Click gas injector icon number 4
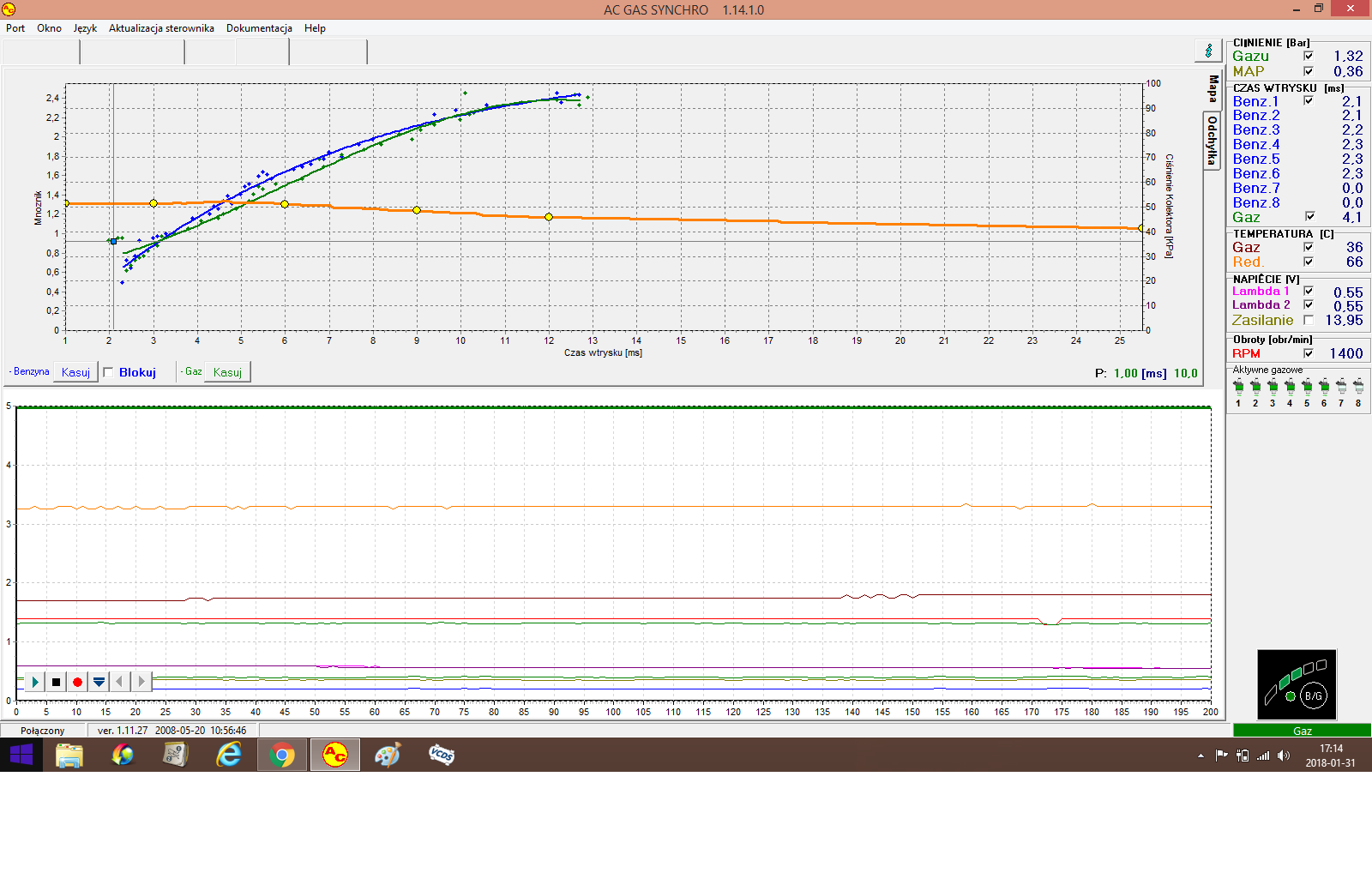The width and height of the screenshot is (1372, 885). pos(1290,387)
